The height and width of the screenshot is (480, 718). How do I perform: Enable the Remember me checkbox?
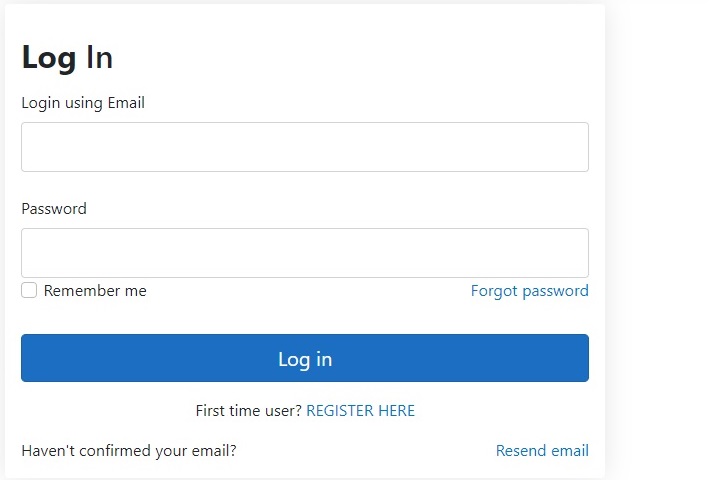click(x=29, y=290)
